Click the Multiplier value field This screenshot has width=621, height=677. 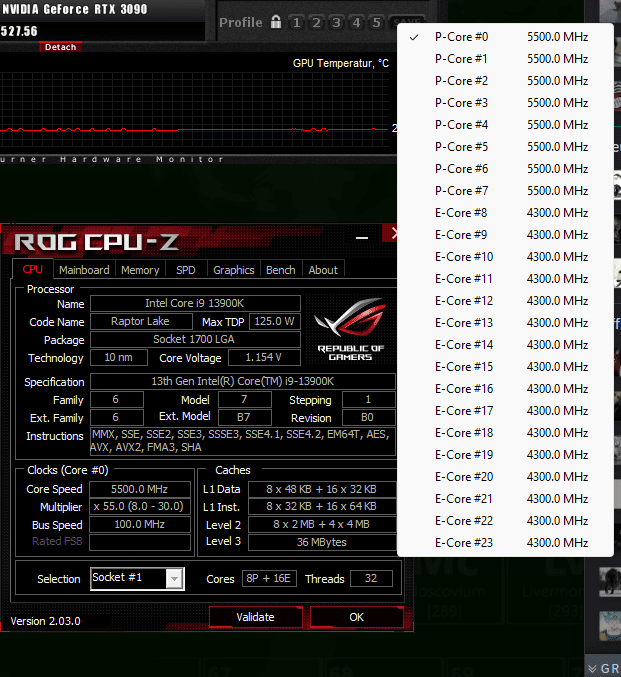140,506
